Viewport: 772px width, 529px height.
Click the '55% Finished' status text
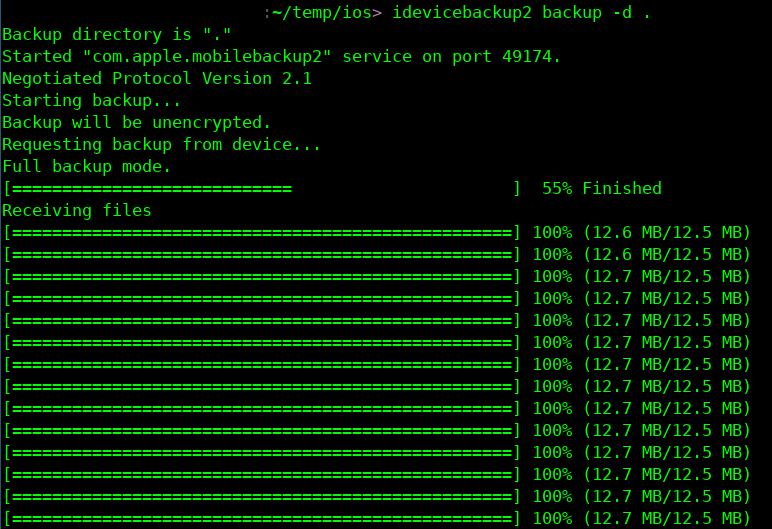click(x=602, y=188)
